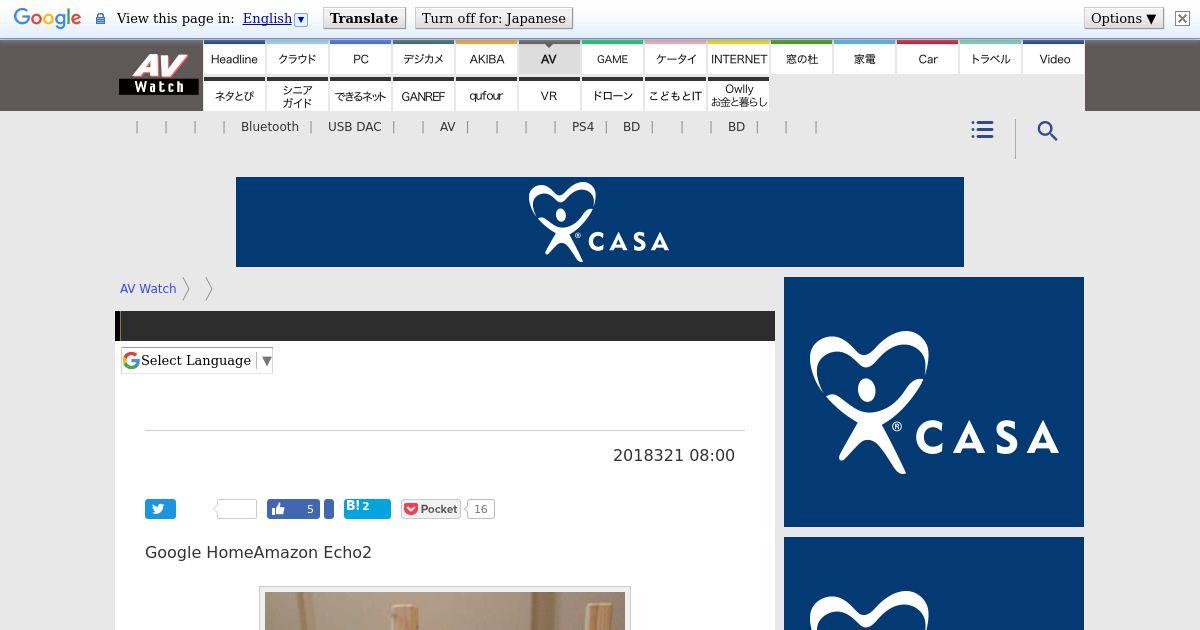Open the 家電 tab
The height and width of the screenshot is (630, 1200).
(x=865, y=58)
